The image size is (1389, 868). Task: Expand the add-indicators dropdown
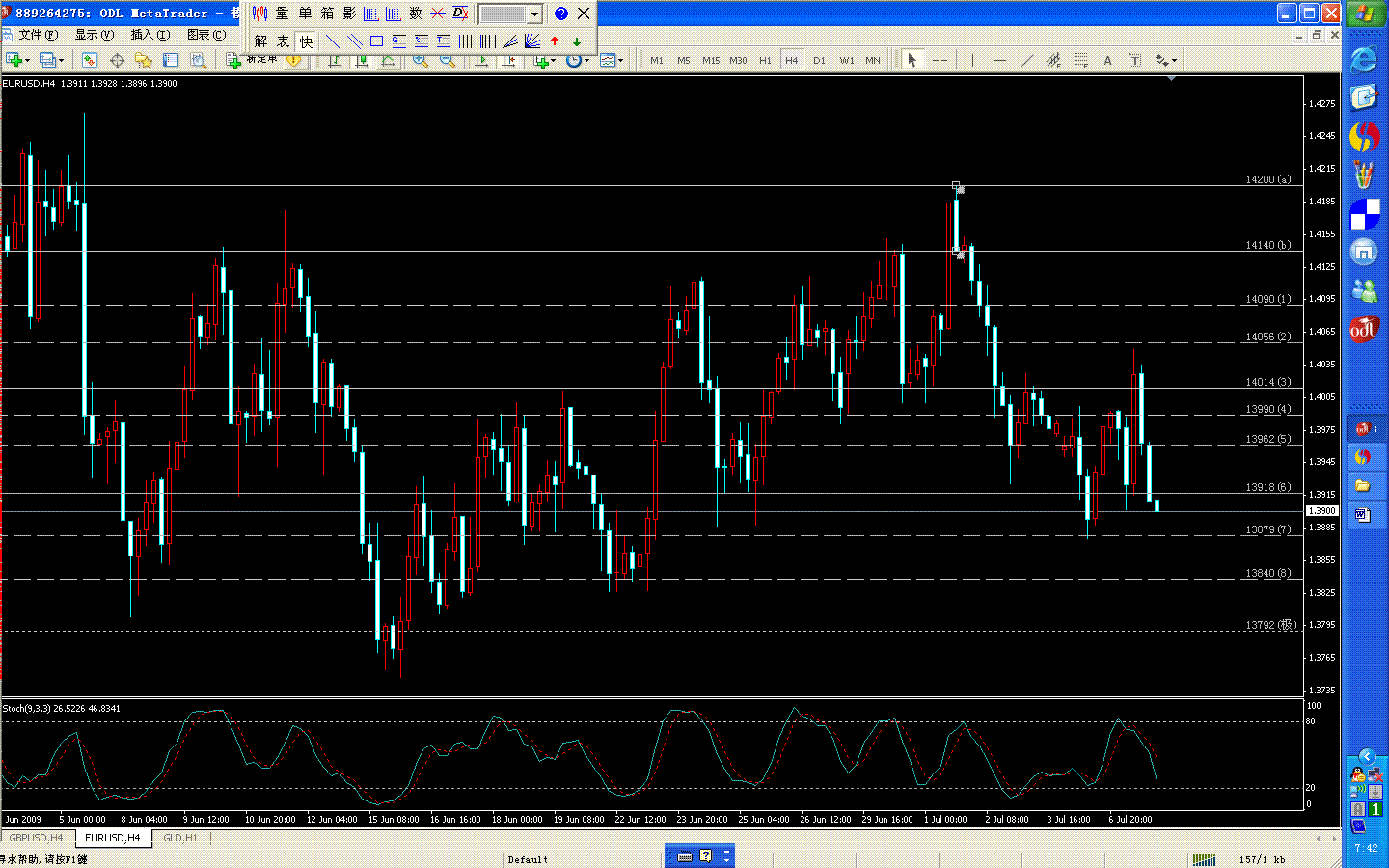[553, 61]
